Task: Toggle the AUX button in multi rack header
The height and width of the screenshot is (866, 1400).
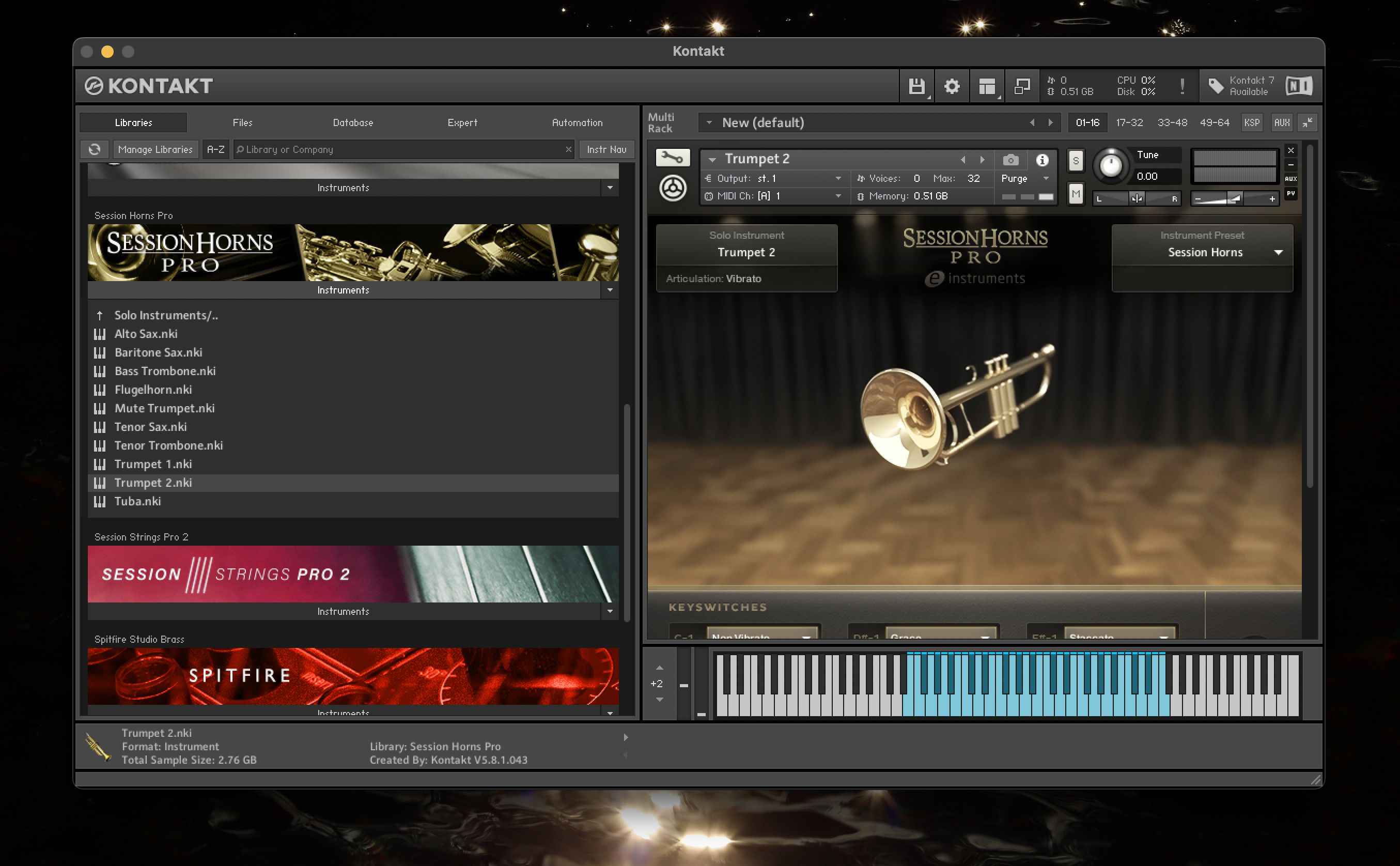Action: 1282,122
